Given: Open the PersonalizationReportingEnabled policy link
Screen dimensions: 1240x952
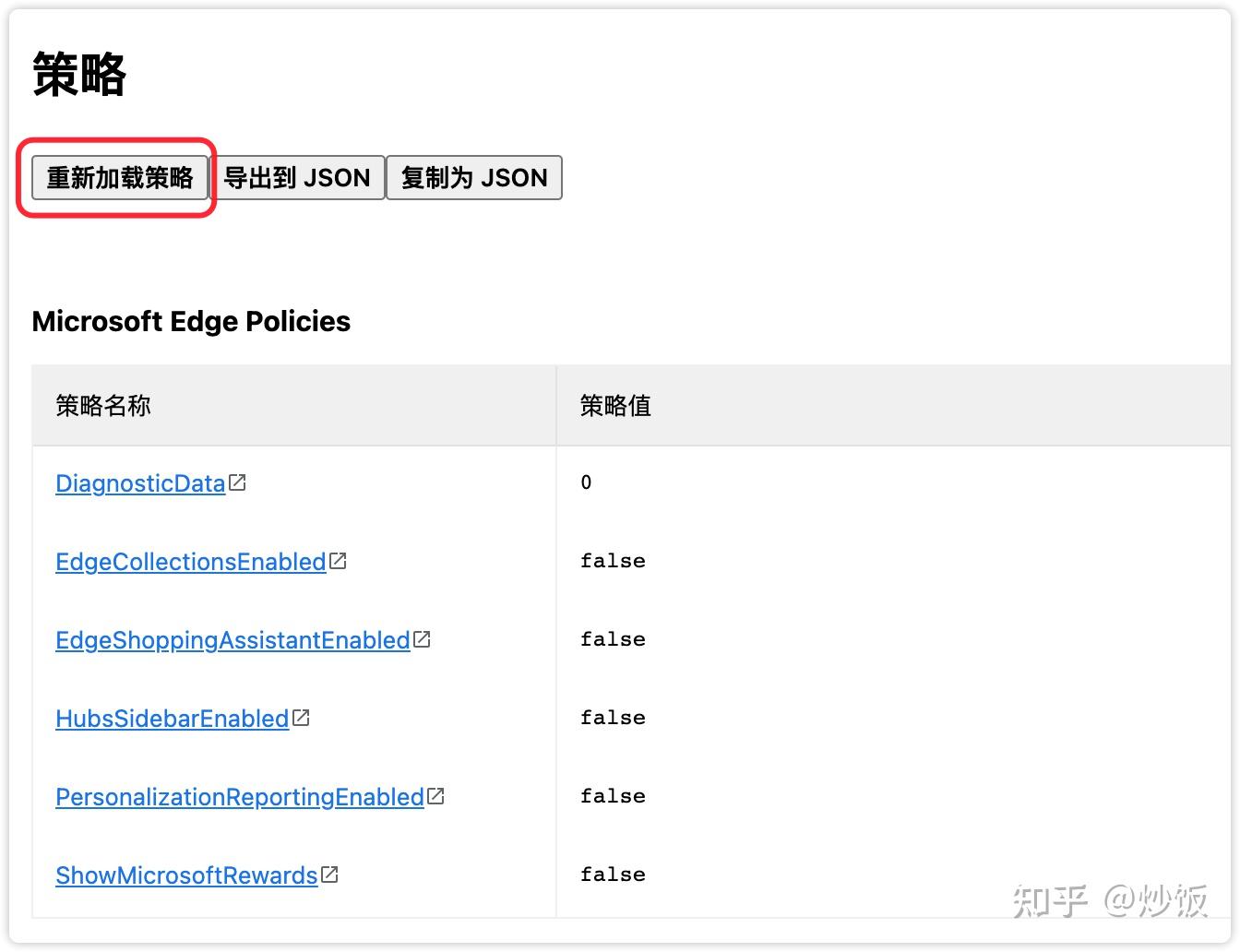Looking at the screenshot, I should [x=240, y=797].
